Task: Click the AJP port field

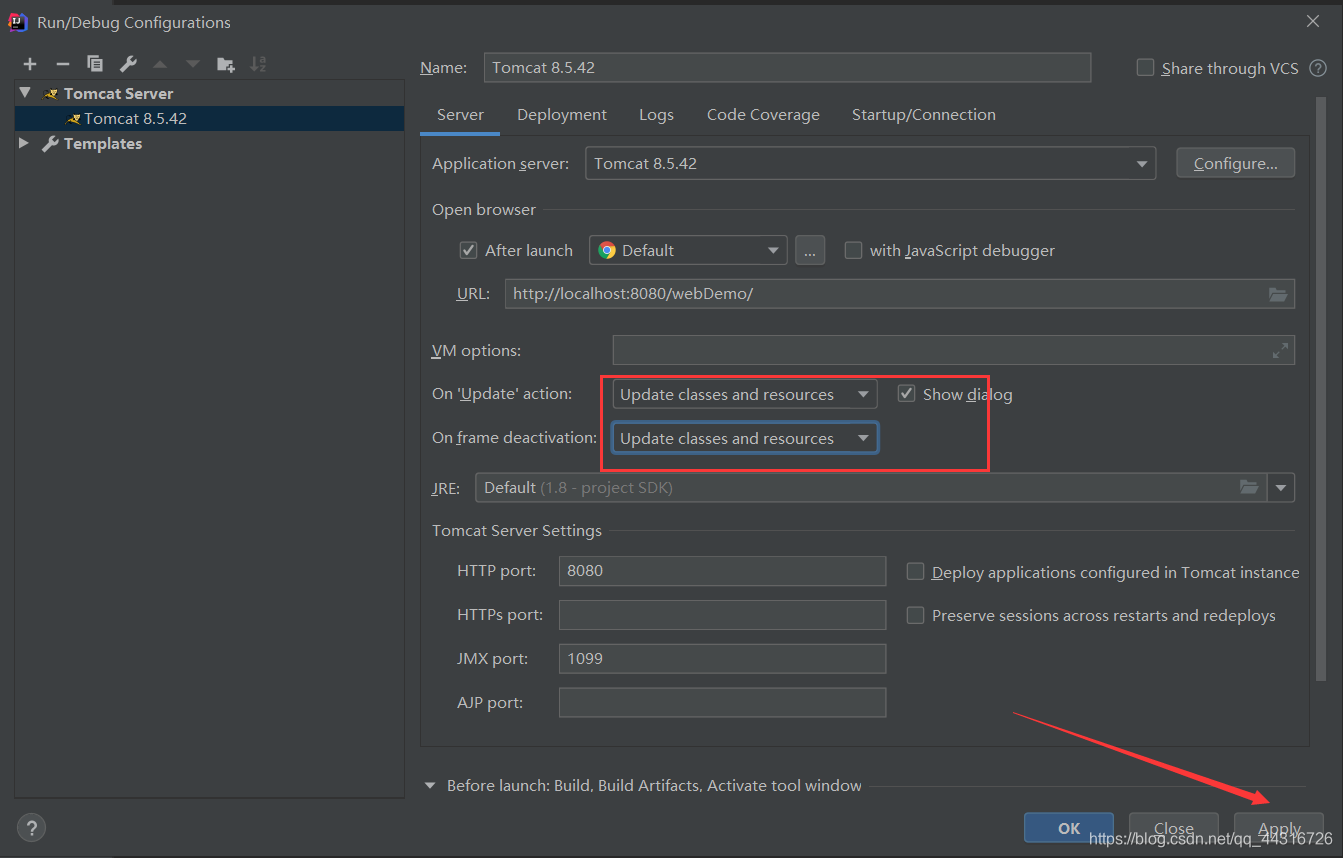Action: [722, 703]
